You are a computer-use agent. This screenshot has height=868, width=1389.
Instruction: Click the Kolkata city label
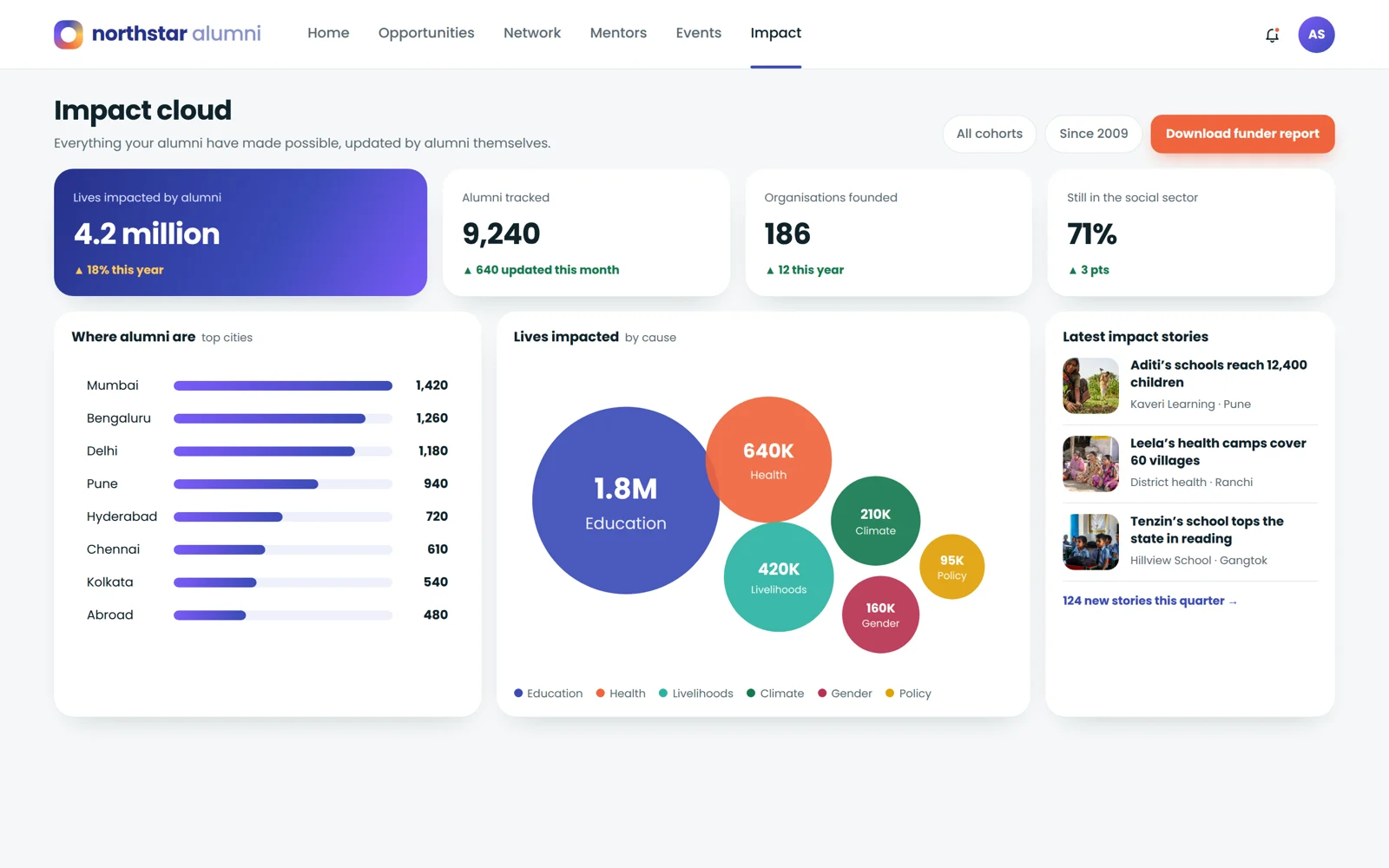110,582
